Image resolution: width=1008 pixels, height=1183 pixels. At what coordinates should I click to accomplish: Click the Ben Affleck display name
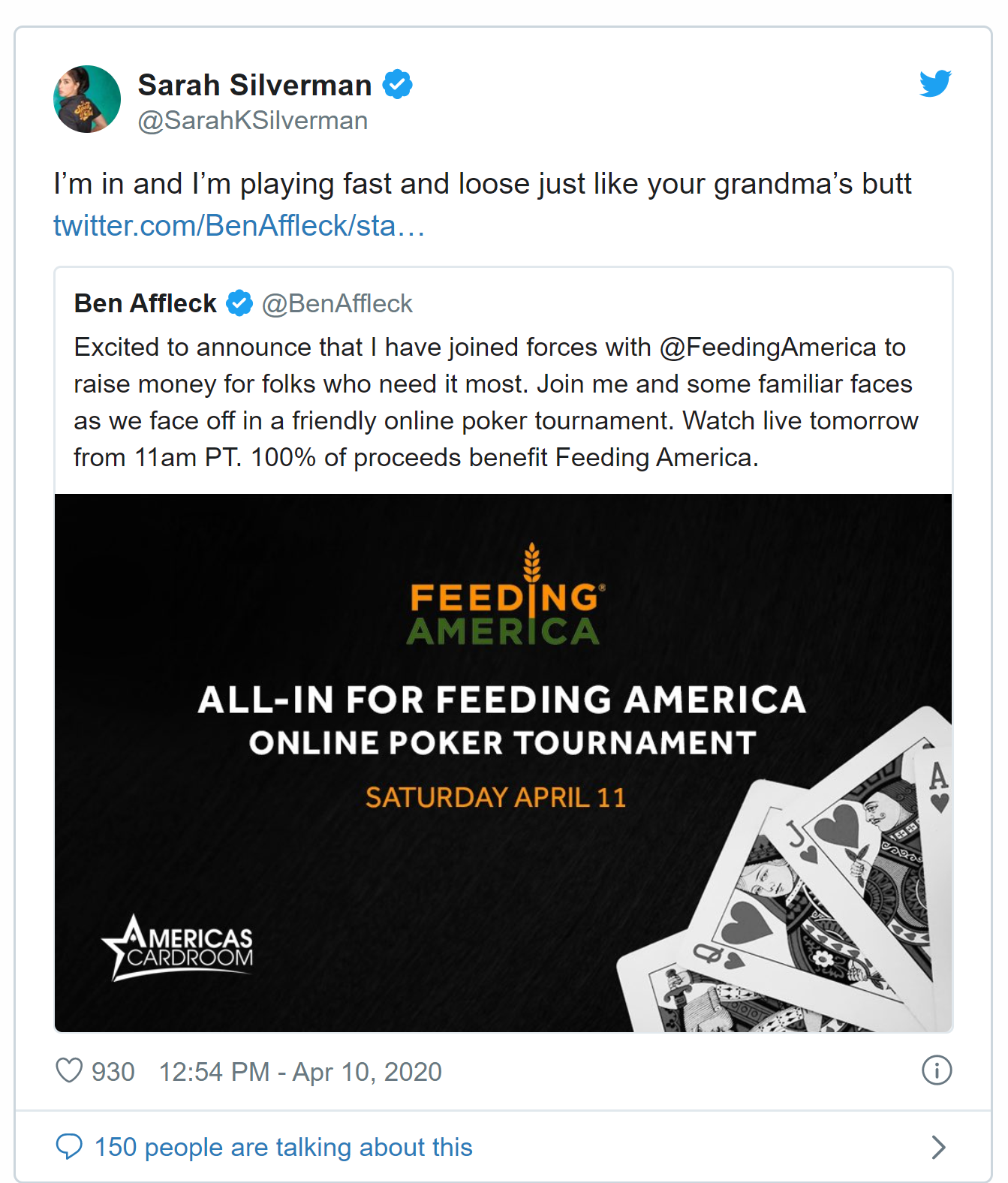click(146, 303)
